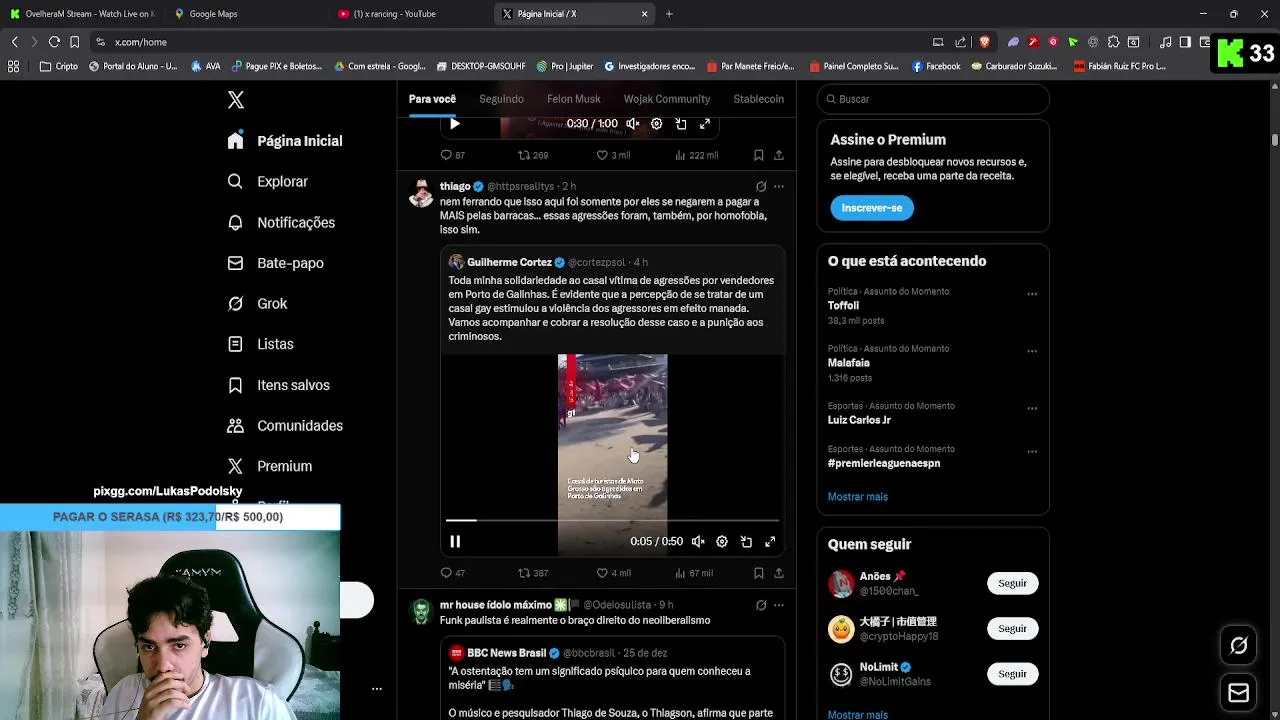Pause the playing 0:50 video
The height and width of the screenshot is (720, 1280).
click(x=455, y=542)
